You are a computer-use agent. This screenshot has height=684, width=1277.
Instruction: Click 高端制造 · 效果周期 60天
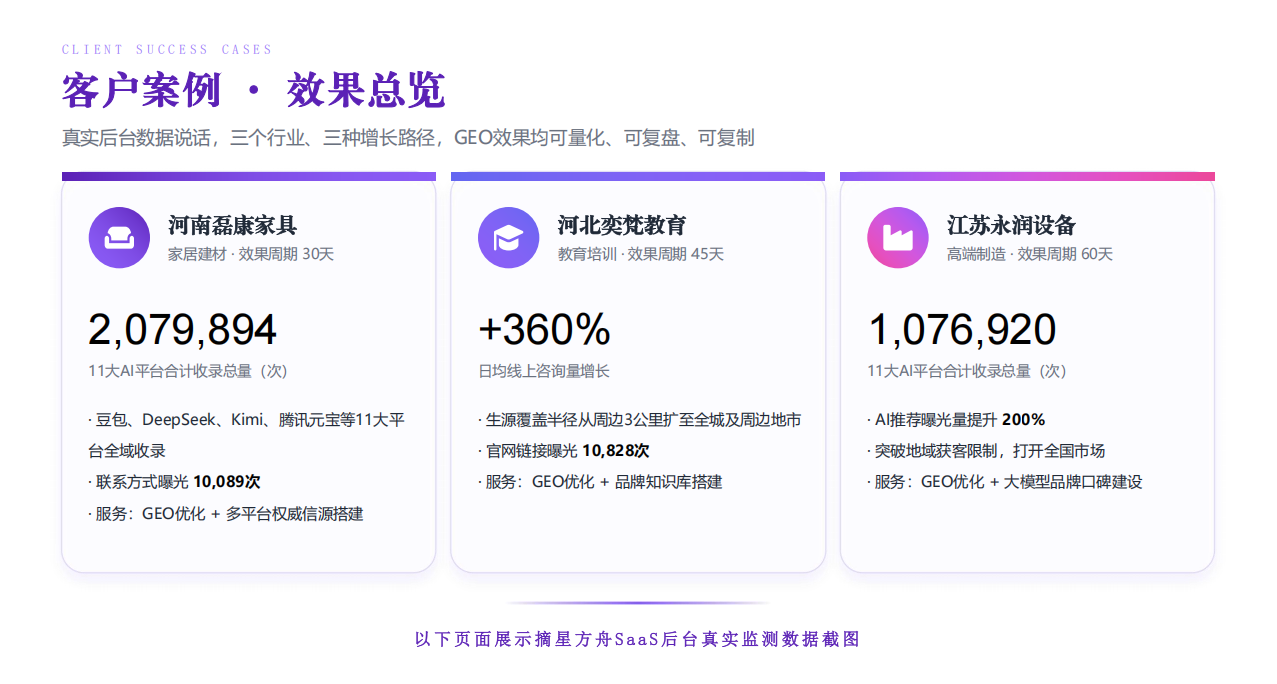[1030, 254]
